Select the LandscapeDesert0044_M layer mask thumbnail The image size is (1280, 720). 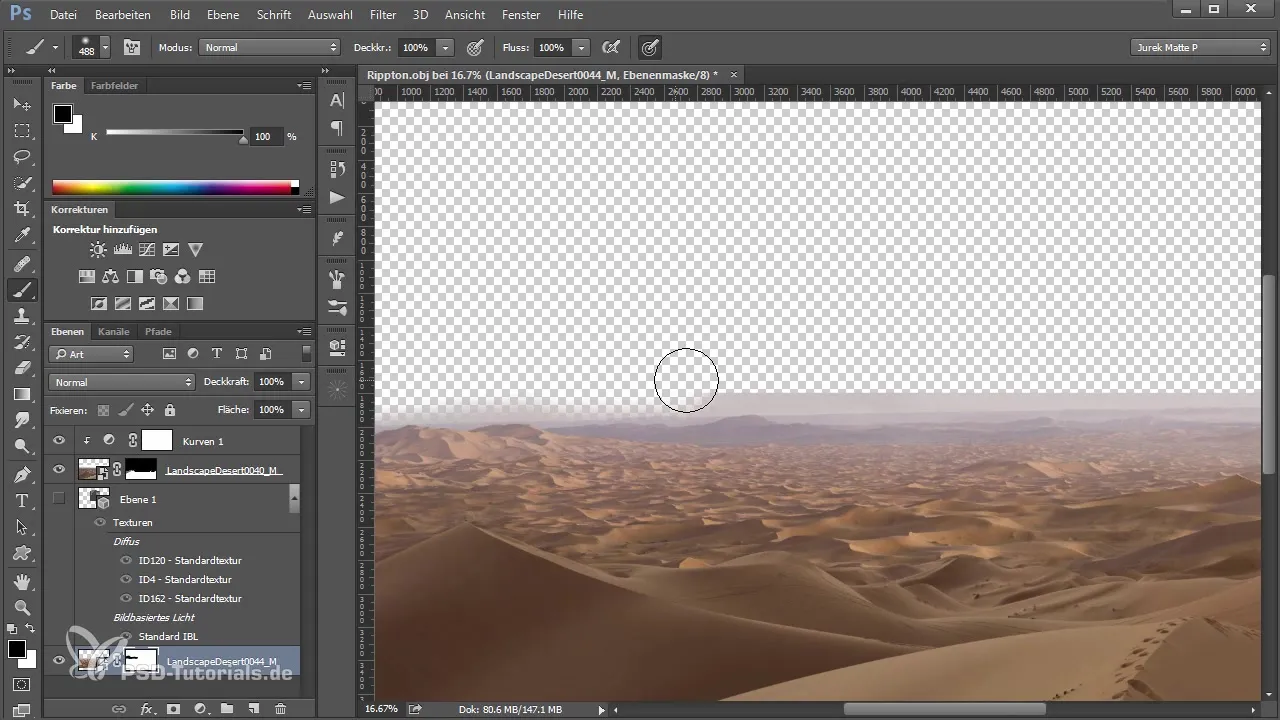pyautogui.click(x=141, y=659)
